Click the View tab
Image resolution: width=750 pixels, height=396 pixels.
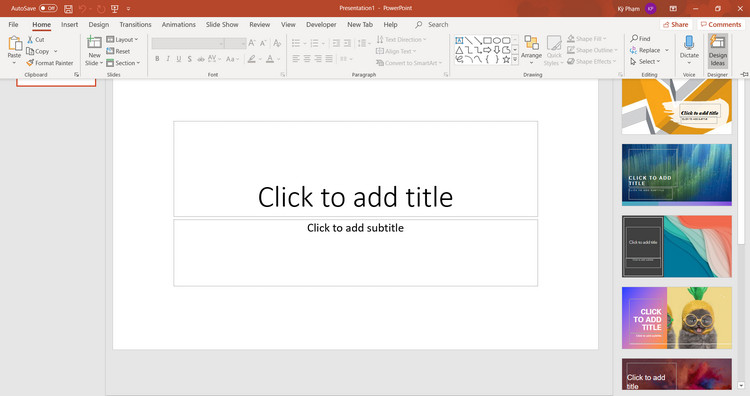pos(288,24)
